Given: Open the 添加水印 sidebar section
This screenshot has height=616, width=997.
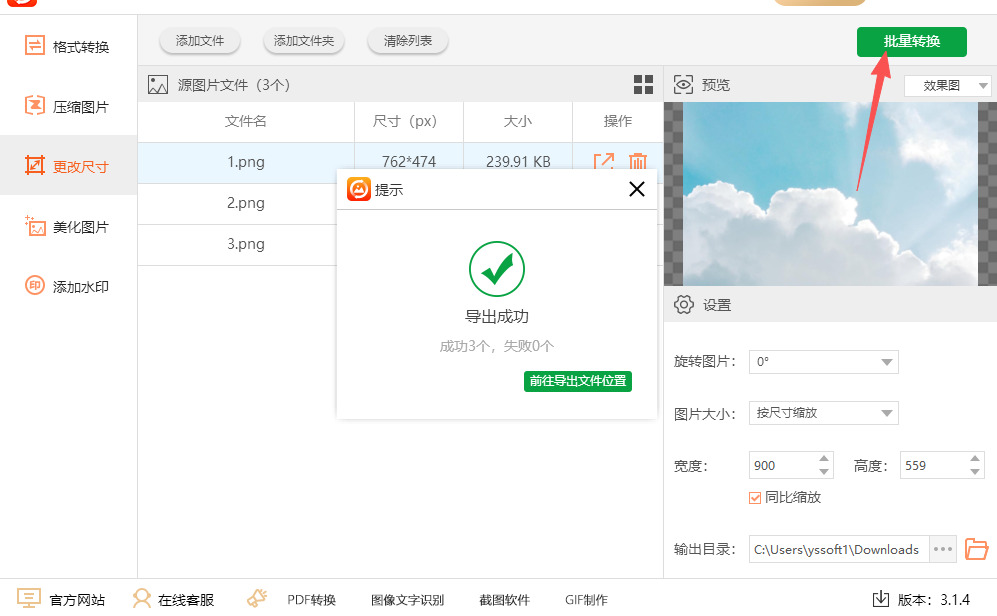Looking at the screenshot, I should tap(68, 287).
